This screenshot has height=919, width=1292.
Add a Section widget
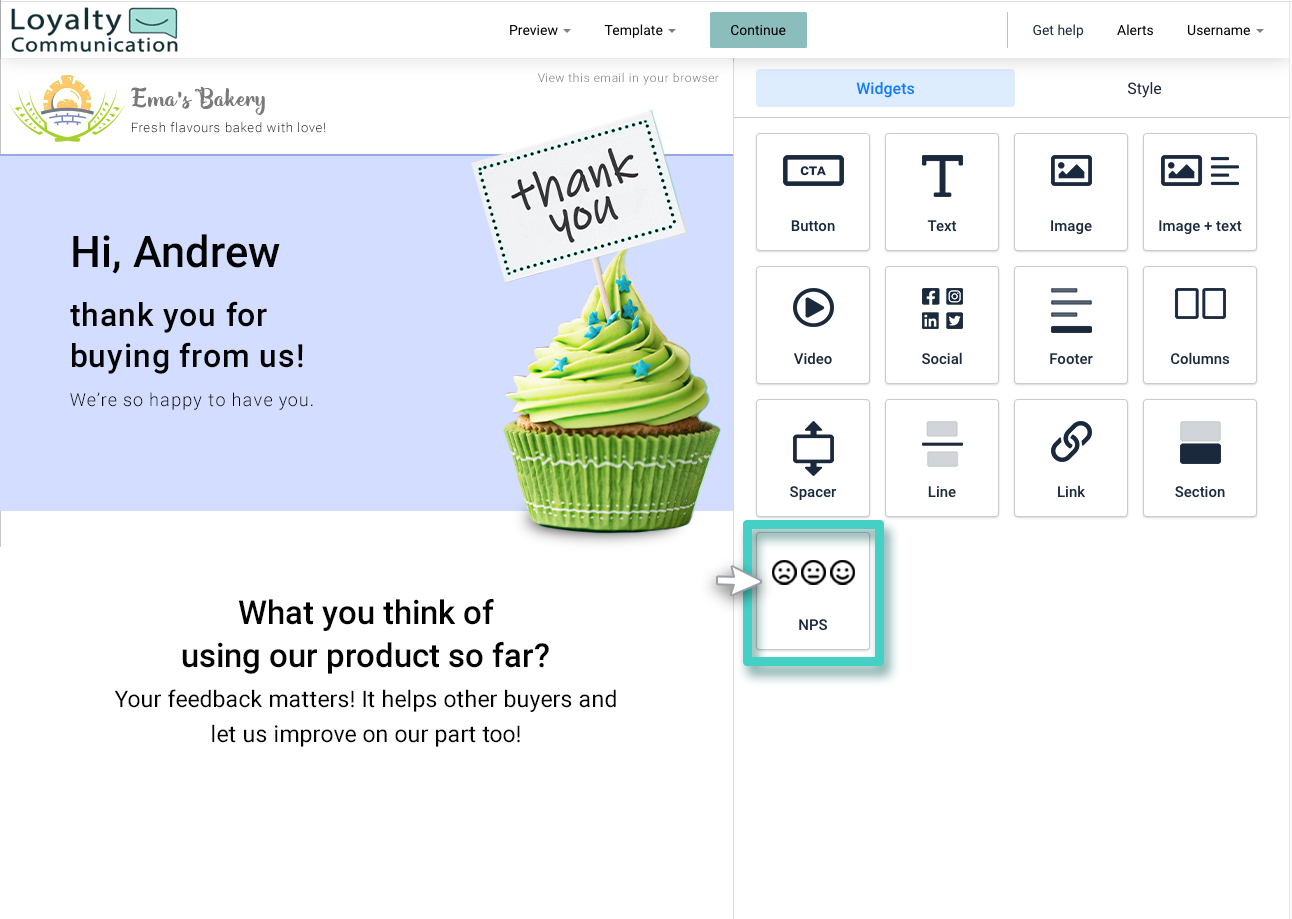1199,458
